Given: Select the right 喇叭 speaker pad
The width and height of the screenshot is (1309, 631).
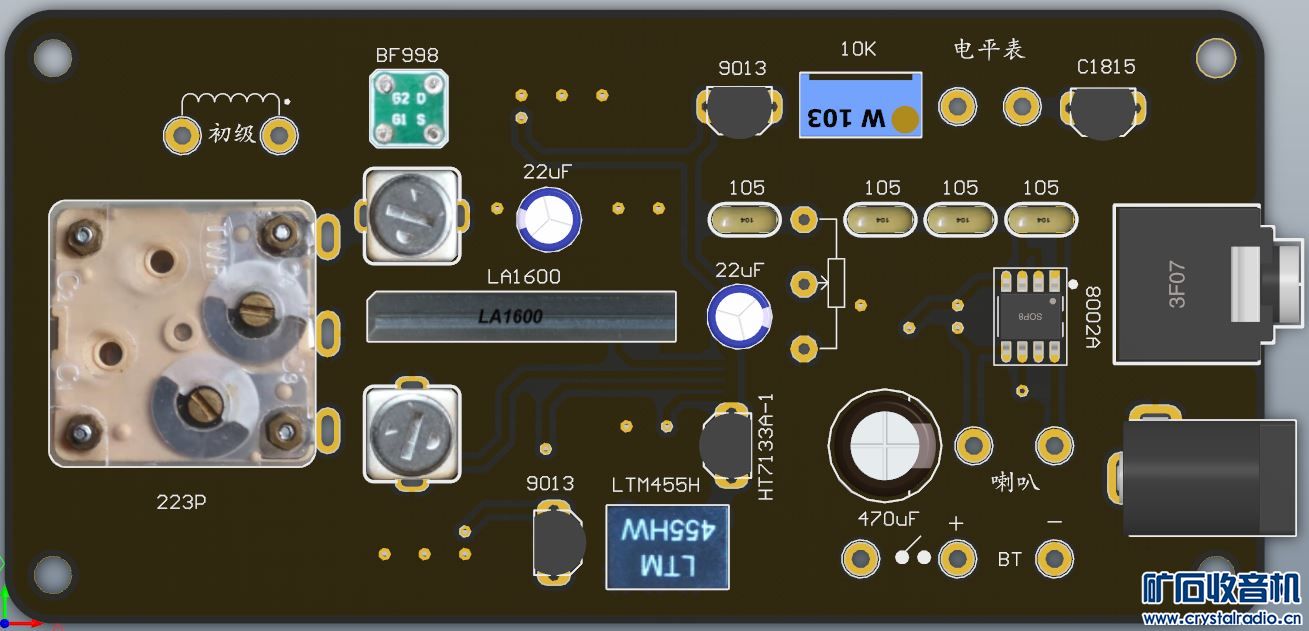Looking at the screenshot, I should pos(1053,445).
